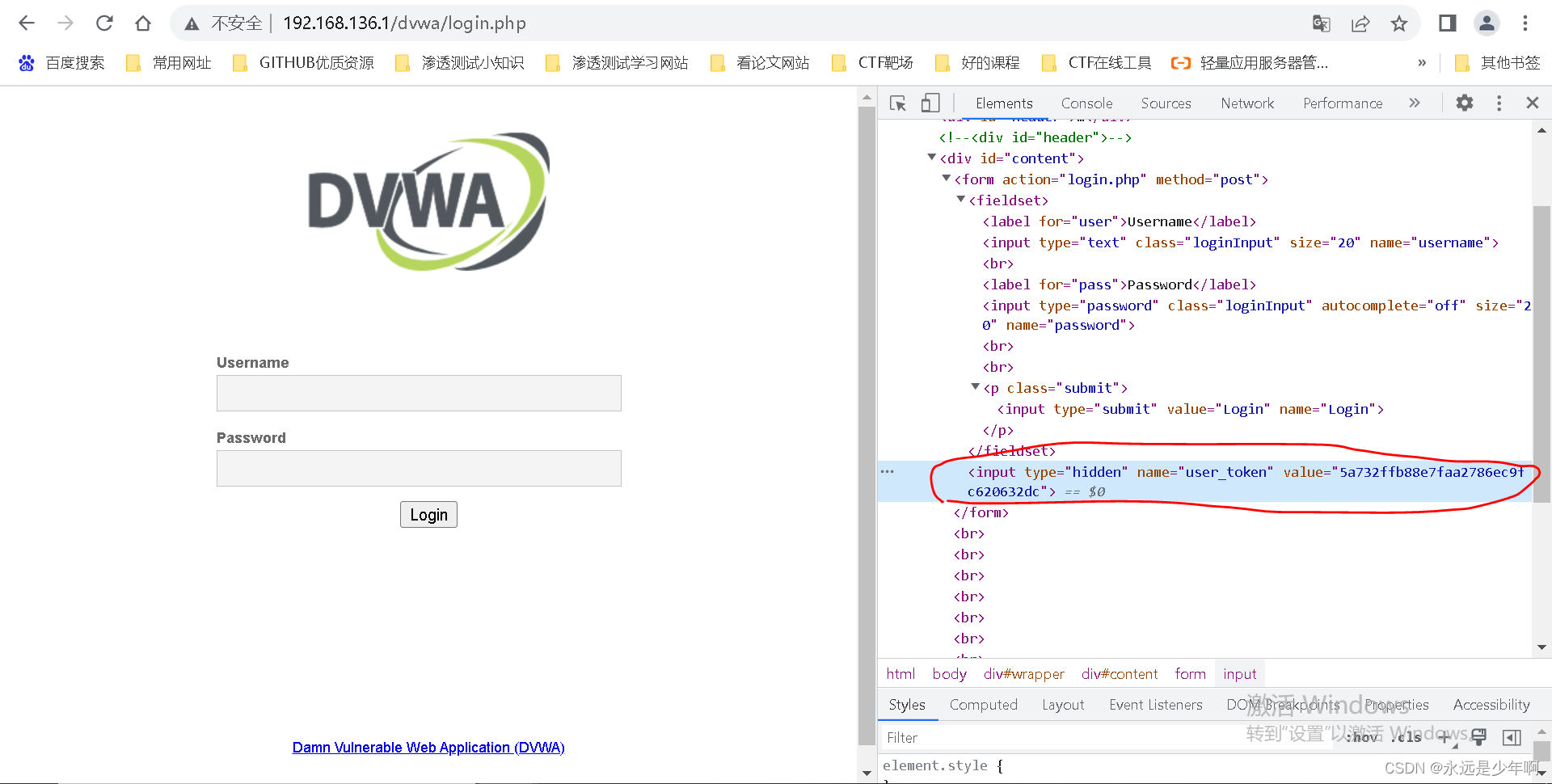Click the DVWA logo image
The image size is (1552, 784).
428,201
